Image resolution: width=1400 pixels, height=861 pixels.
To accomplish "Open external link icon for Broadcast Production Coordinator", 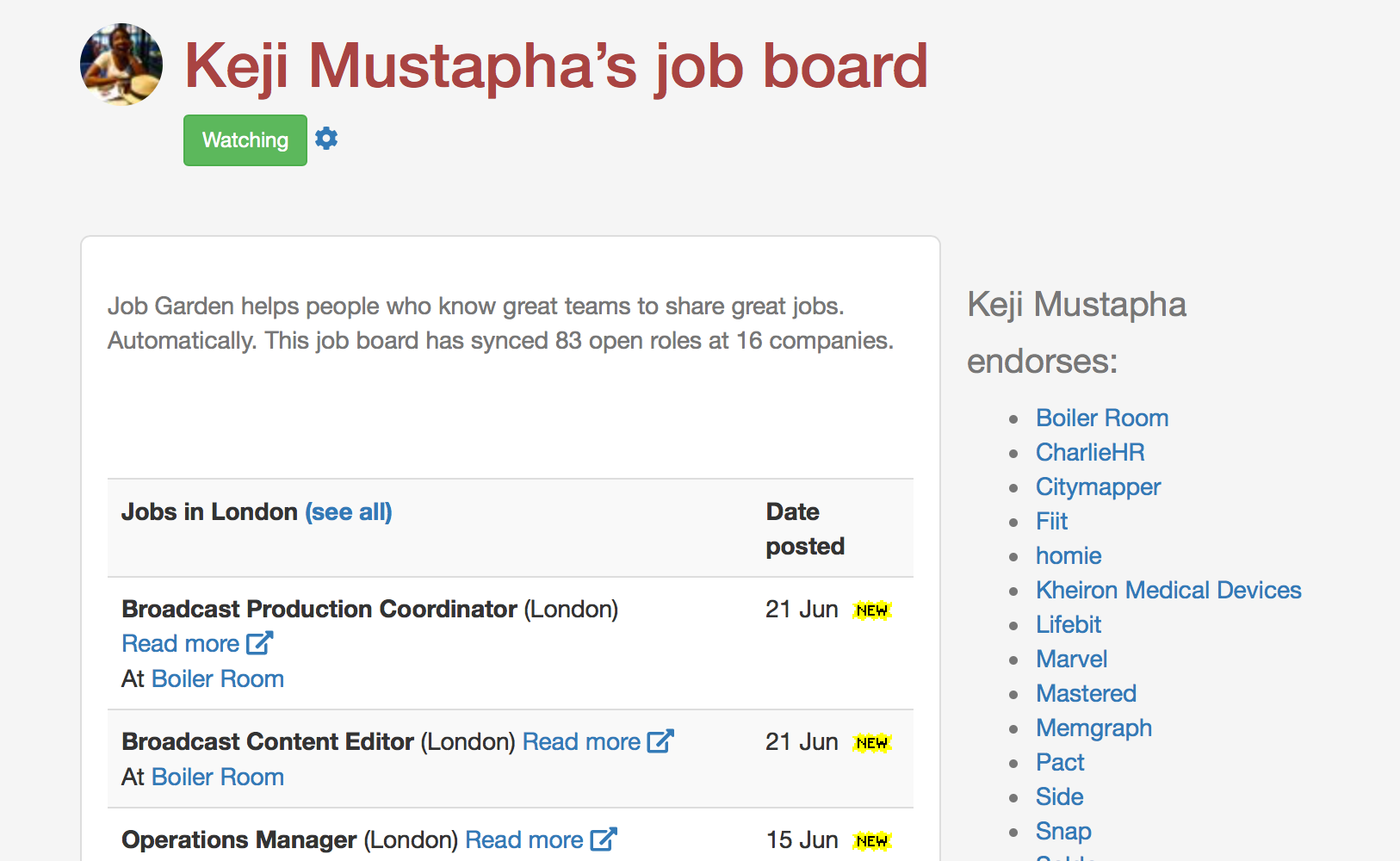I will click(260, 643).
